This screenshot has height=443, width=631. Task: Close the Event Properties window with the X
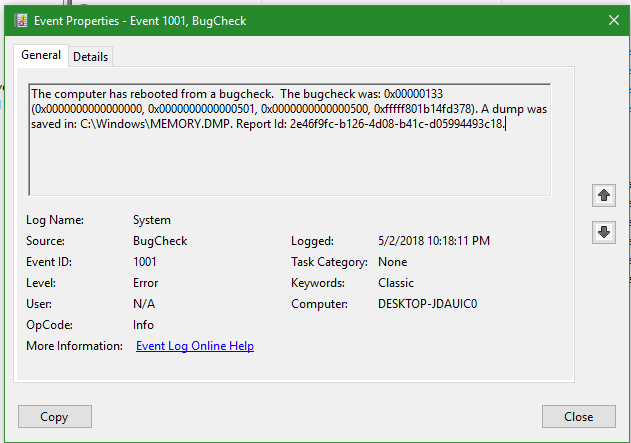coord(614,20)
